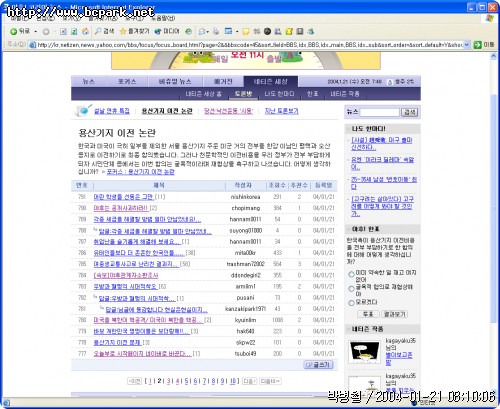Open the 포커스 : 용산기지 이전 논란 link
This screenshot has width=500, height=409.
click(140, 172)
